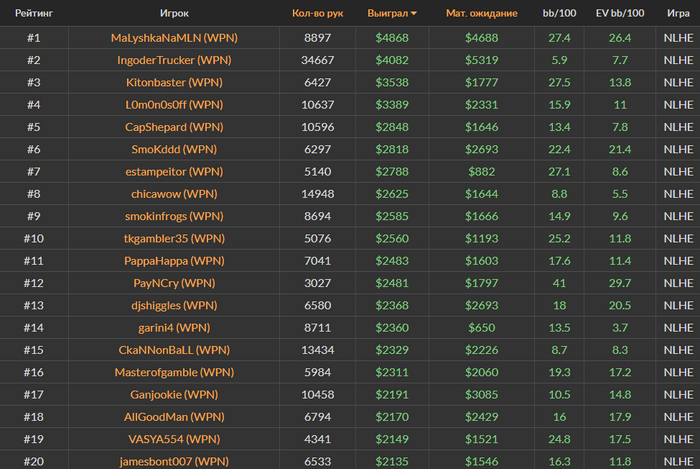Select djshiggles (WPN) player entry
This screenshot has height=469, width=700.
tap(174, 306)
